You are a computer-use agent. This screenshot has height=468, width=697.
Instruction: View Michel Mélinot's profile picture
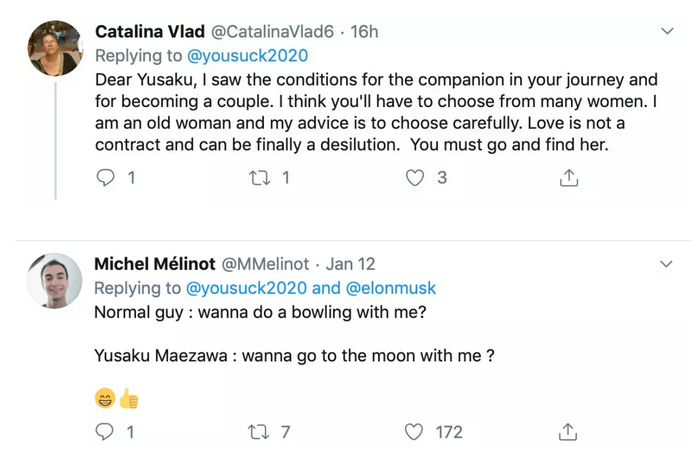point(54,281)
